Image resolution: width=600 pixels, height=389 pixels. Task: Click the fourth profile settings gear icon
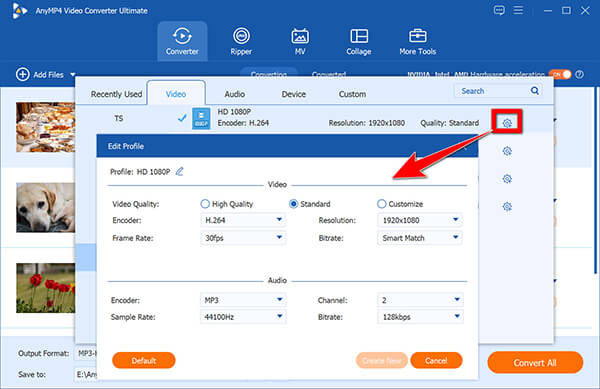(x=507, y=207)
